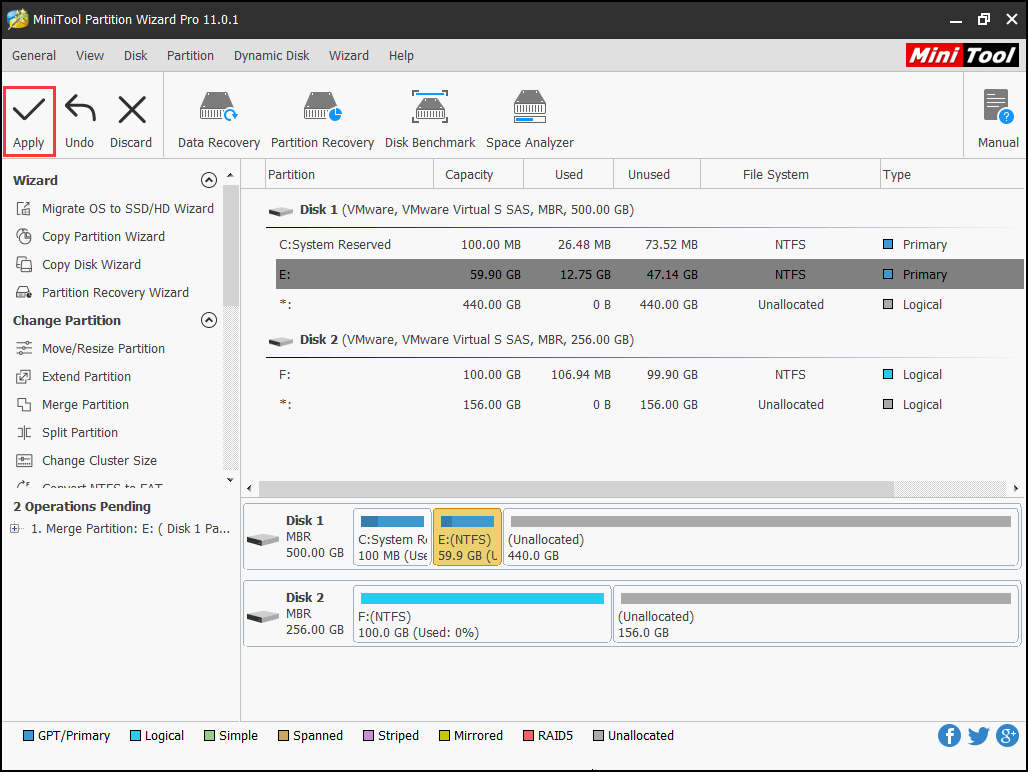1028x772 pixels.
Task: Launch the Copy Disk Wizard
Action: point(79,265)
